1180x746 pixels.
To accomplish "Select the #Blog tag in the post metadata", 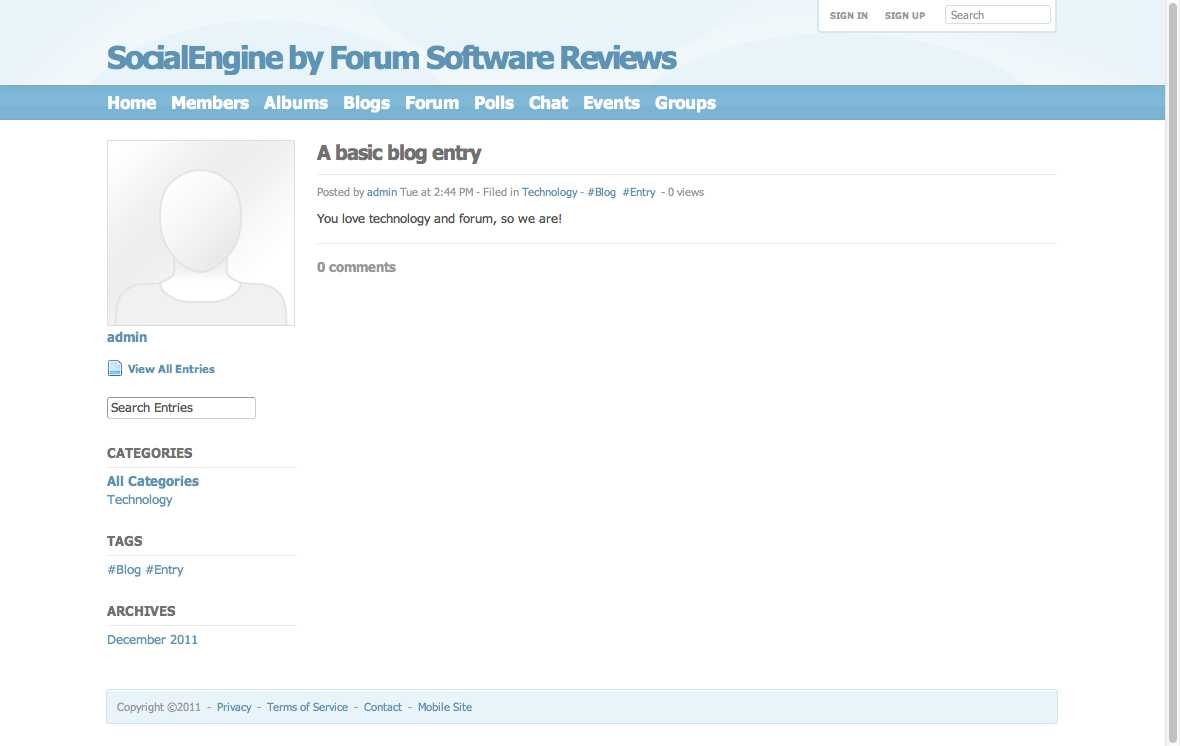I will click(x=601, y=192).
